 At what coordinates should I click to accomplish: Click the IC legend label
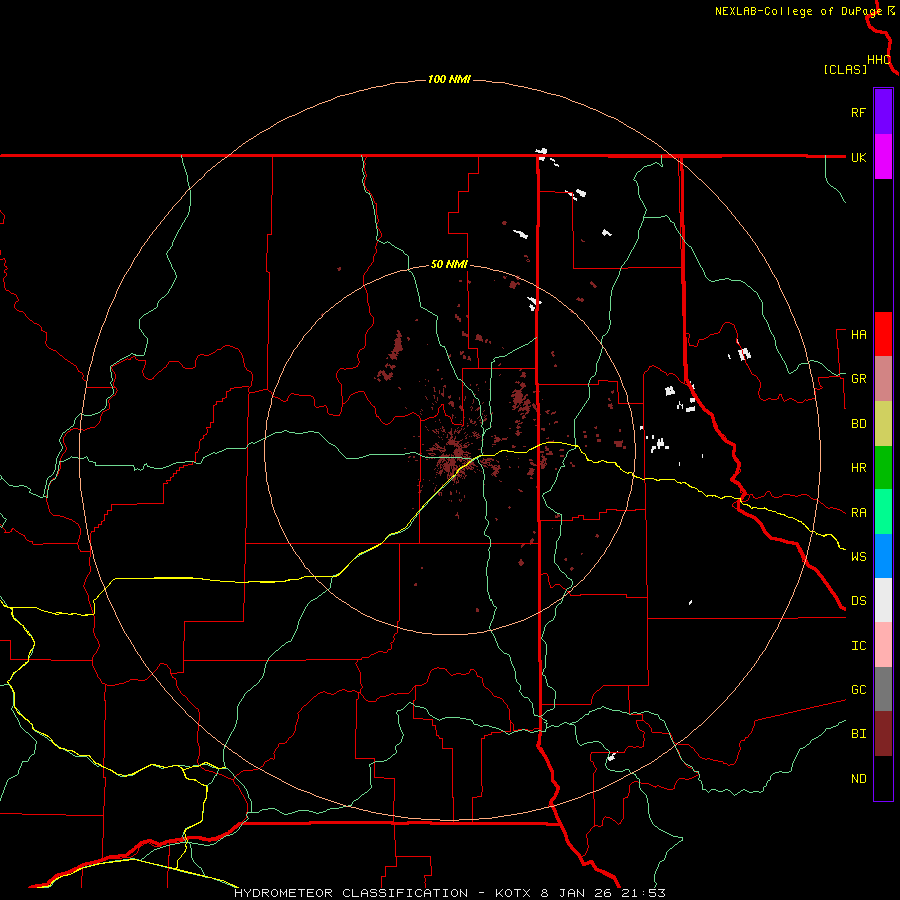(858, 646)
